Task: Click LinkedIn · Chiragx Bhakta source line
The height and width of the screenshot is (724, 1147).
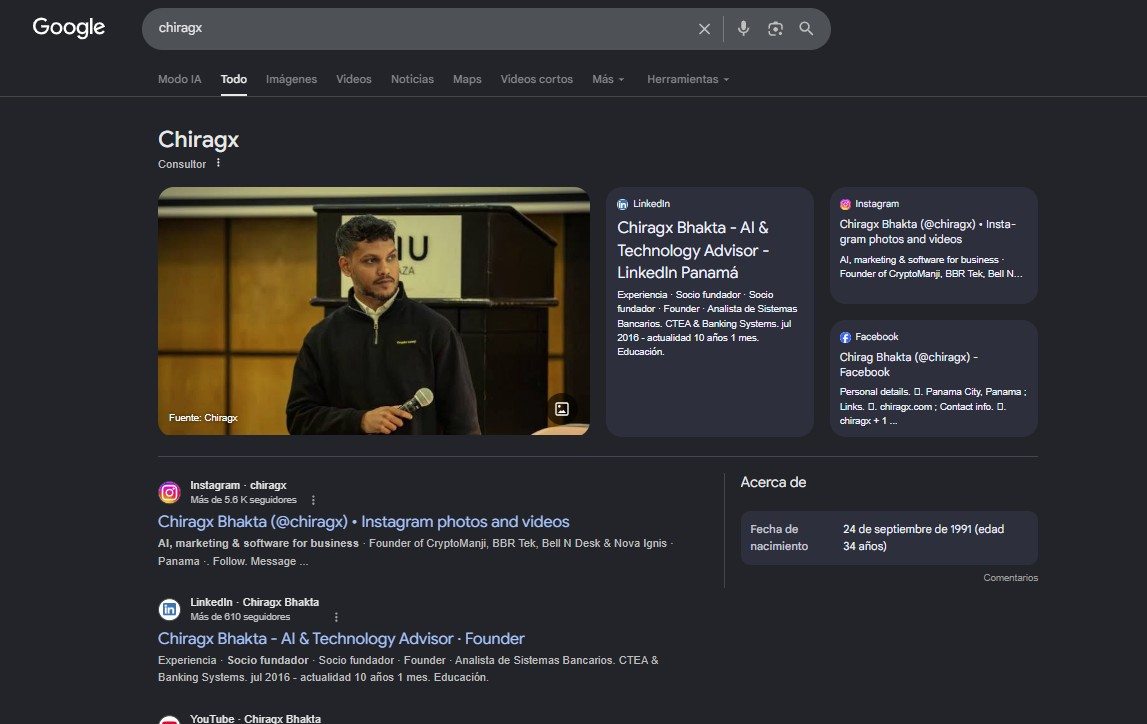Action: [255, 602]
